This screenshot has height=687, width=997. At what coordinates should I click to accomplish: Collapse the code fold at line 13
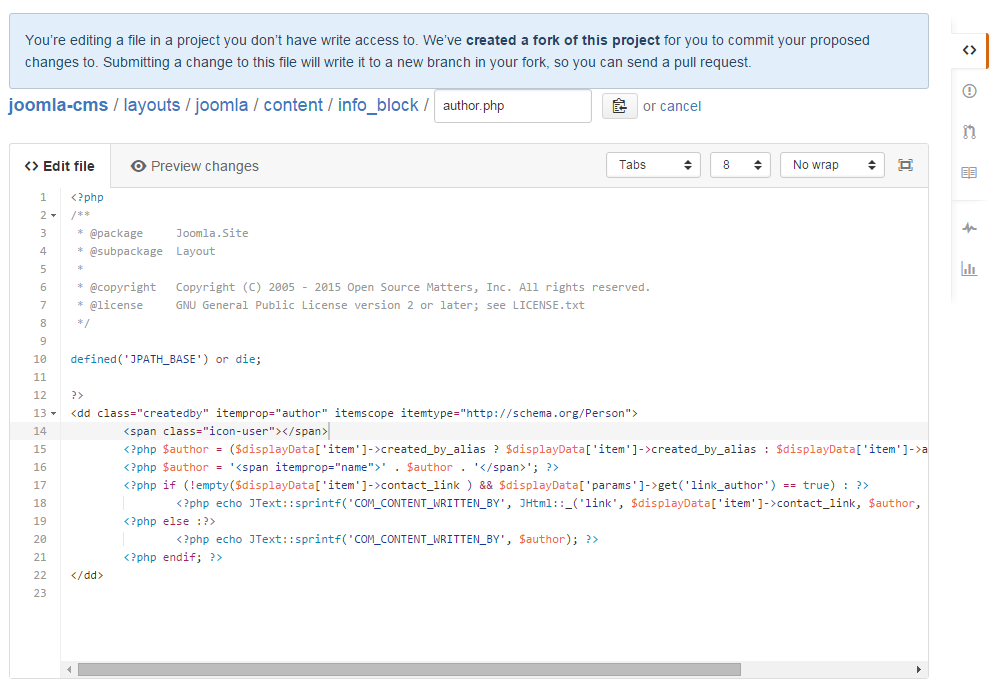coord(53,414)
